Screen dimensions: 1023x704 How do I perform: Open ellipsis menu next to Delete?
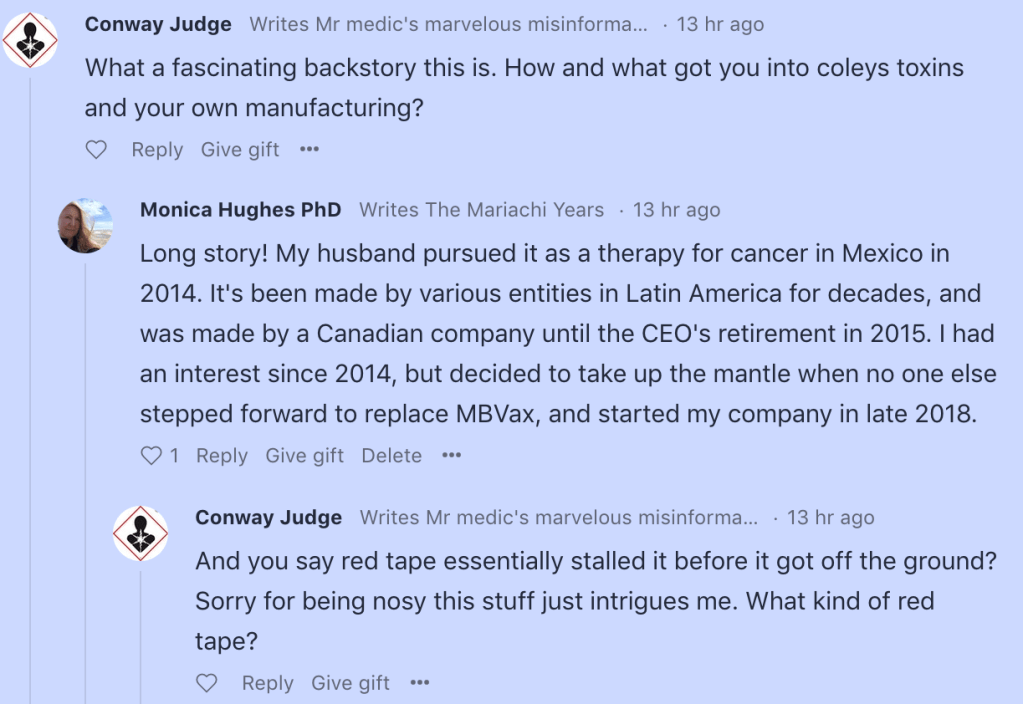click(452, 456)
